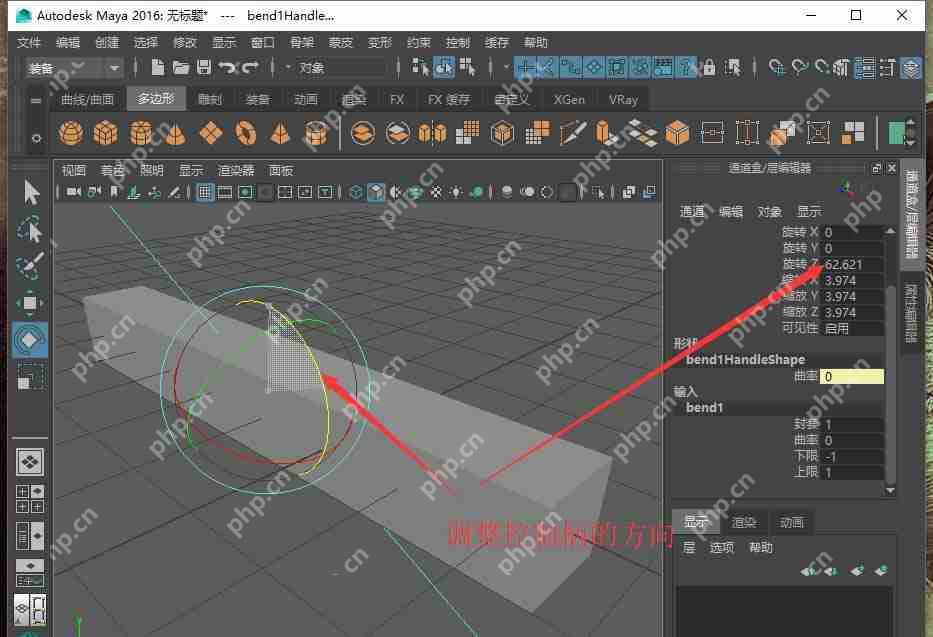Screen dimensions: 933x637
Task: Switch to single perspective view layout
Action: click(x=30, y=462)
